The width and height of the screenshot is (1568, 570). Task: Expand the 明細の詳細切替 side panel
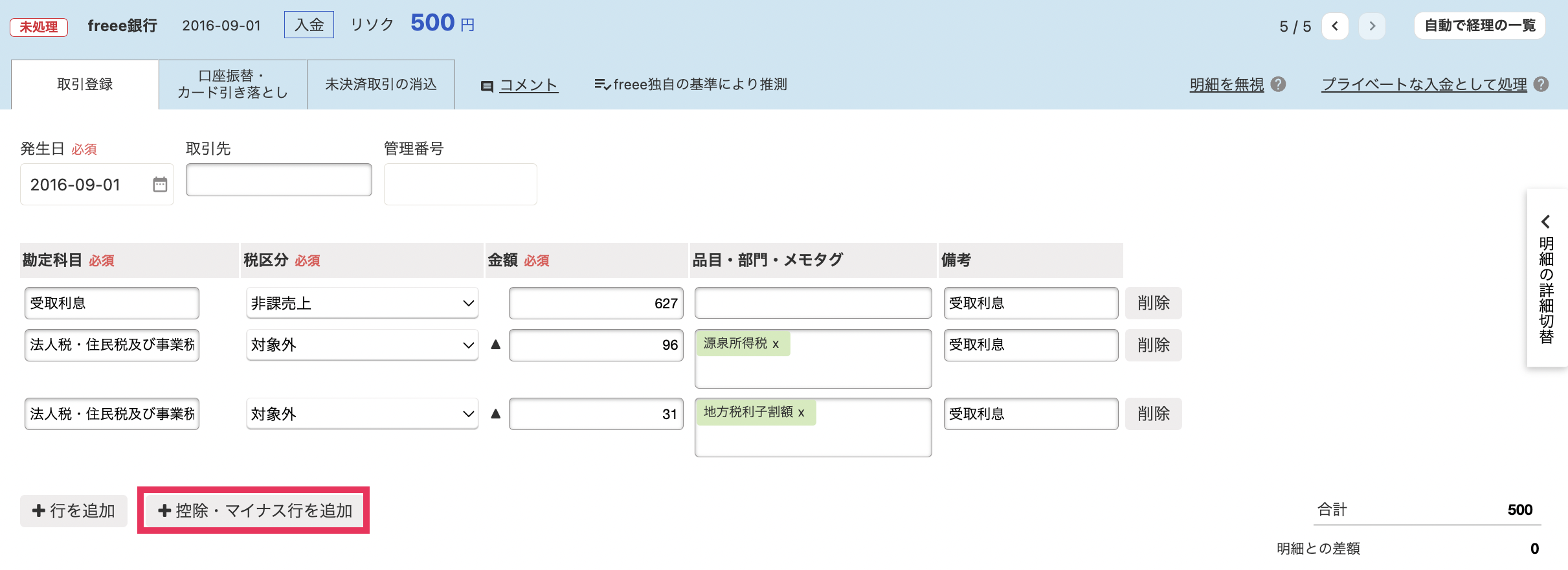(x=1546, y=279)
